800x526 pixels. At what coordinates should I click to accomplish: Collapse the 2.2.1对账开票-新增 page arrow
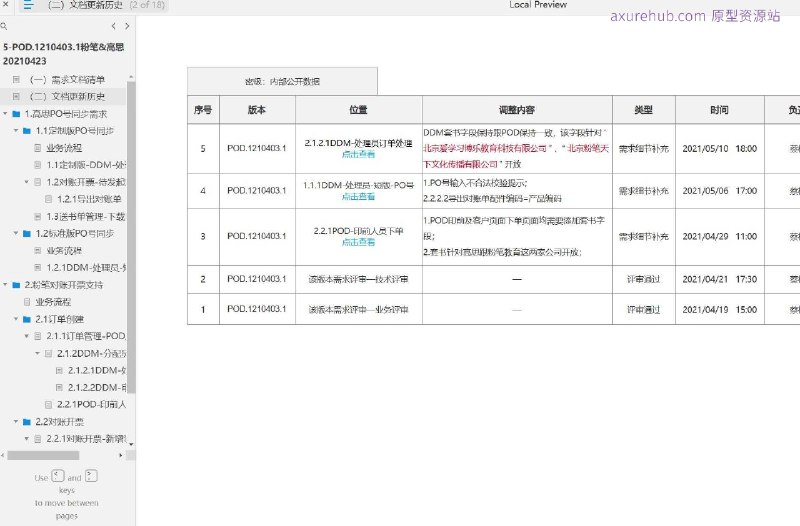27,439
